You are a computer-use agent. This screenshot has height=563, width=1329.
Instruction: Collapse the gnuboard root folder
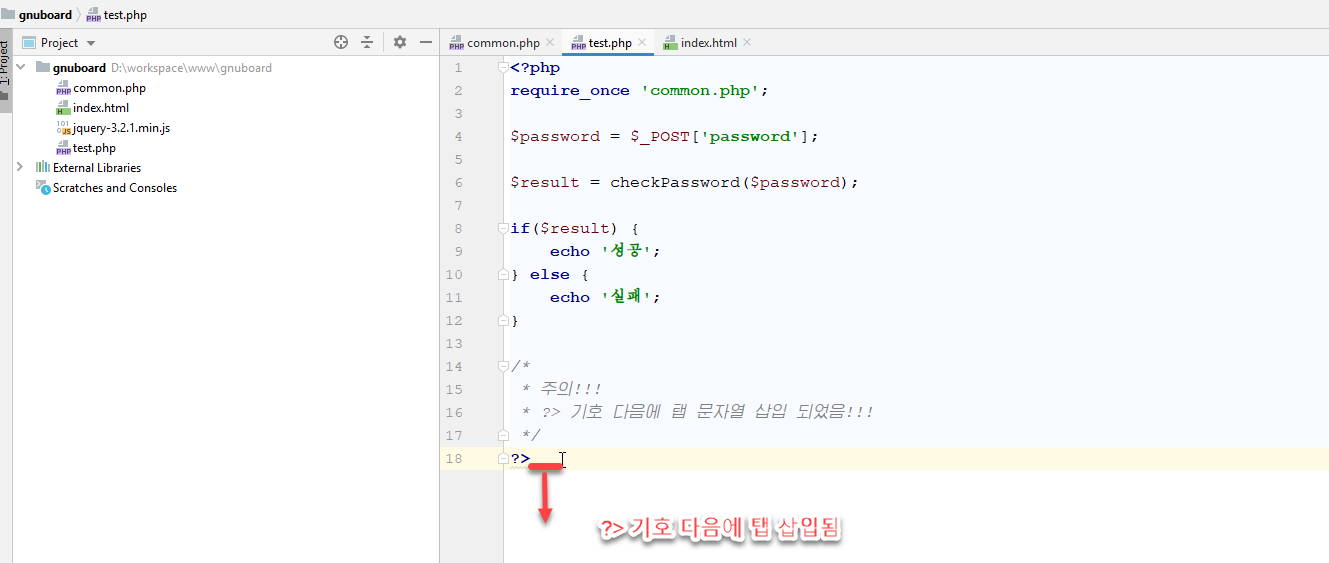(21, 67)
